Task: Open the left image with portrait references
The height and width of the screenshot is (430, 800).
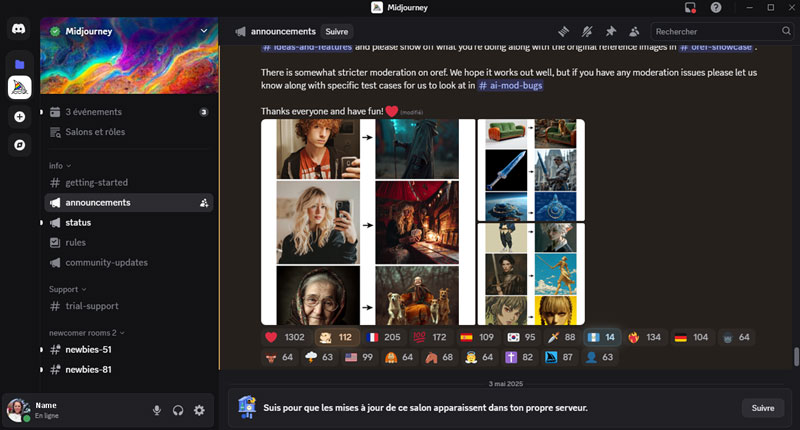Action: tap(368, 222)
